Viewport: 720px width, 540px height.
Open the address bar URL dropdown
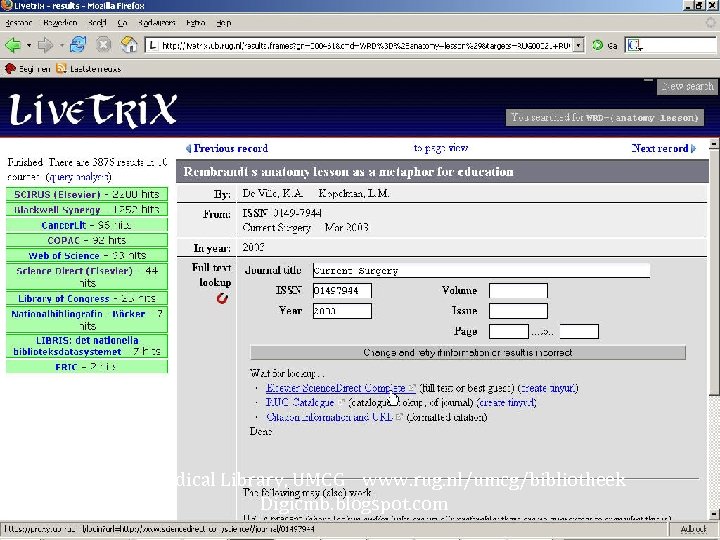(x=579, y=45)
